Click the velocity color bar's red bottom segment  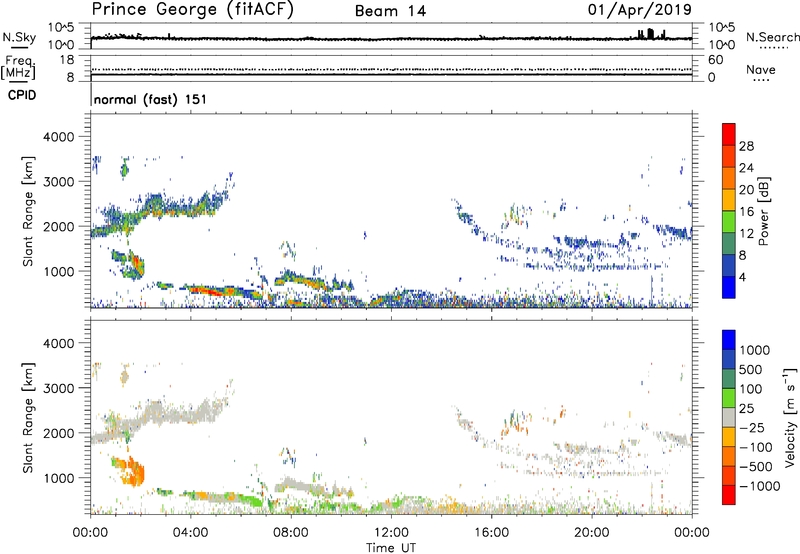coord(729,495)
